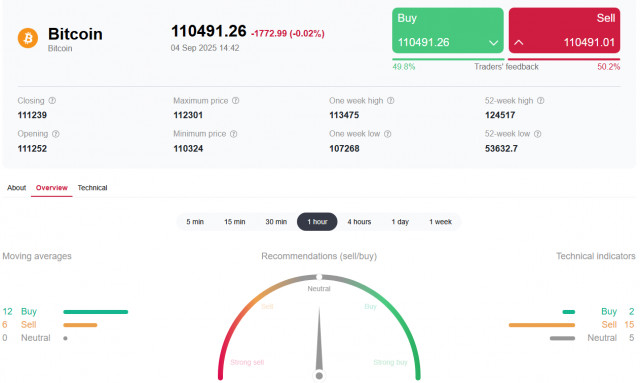Show the One week high tooltip icon
This screenshot has width=640, height=383.
tap(391, 100)
